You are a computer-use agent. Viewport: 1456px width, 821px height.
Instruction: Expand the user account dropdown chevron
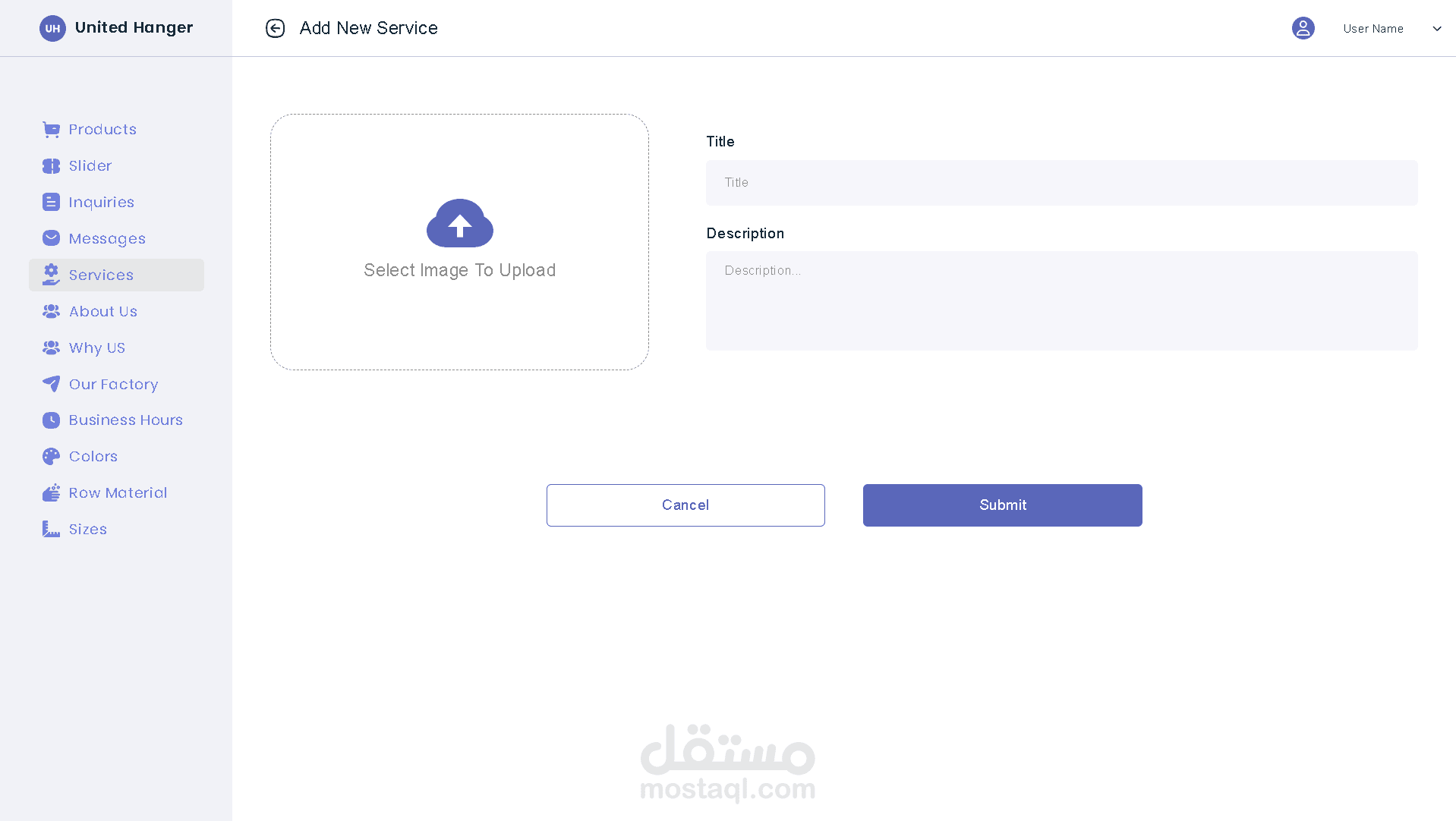1436,29
